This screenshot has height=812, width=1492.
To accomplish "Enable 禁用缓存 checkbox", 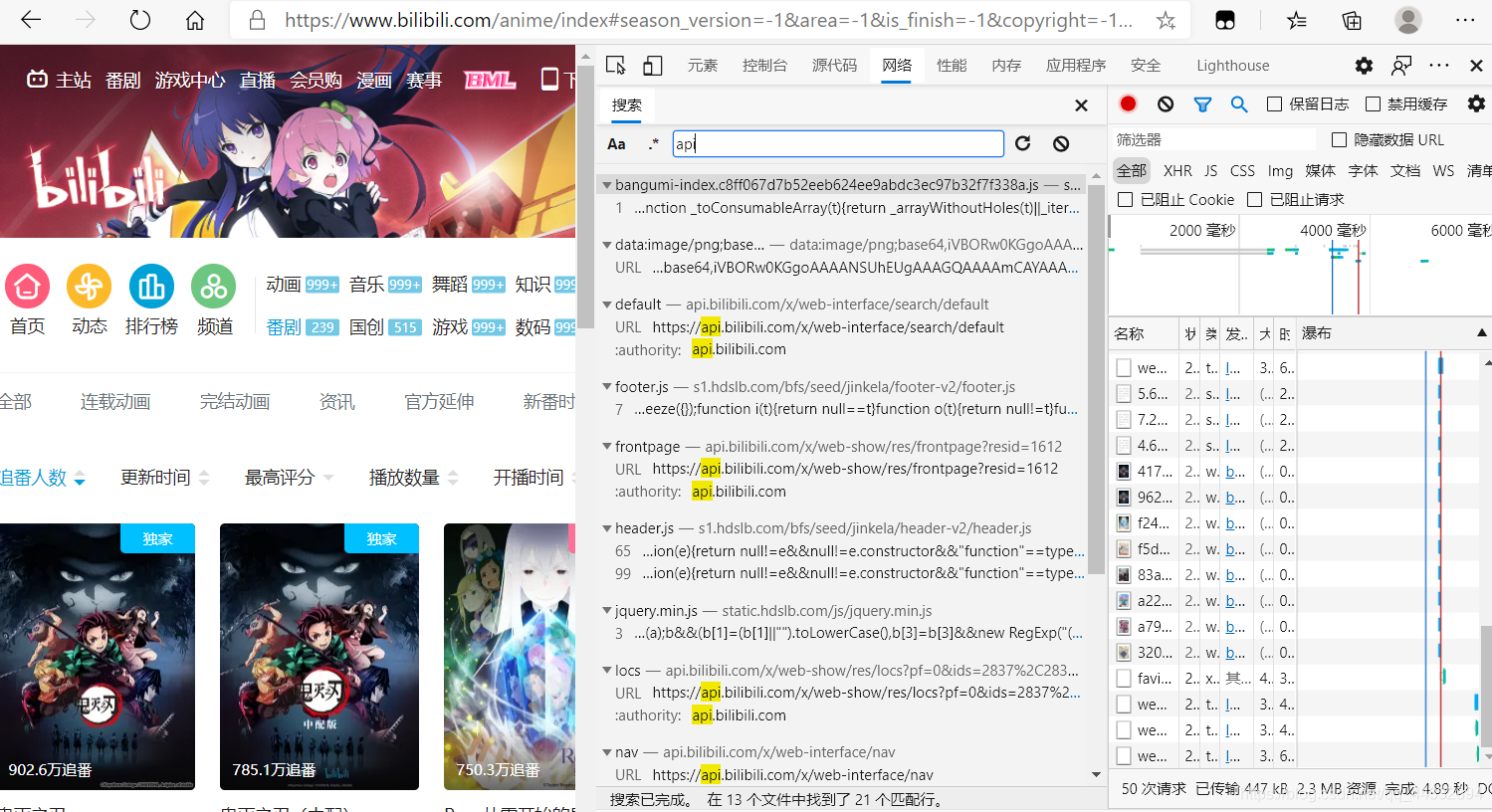I will pyautogui.click(x=1373, y=103).
